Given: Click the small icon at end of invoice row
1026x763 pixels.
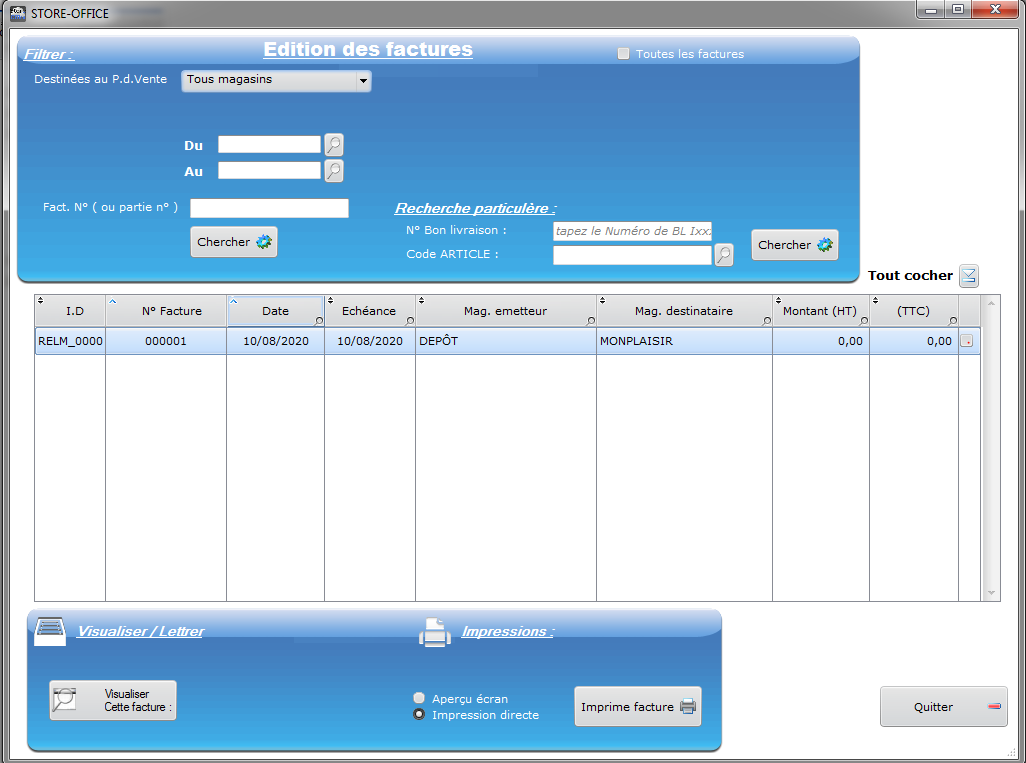Looking at the screenshot, I should pyautogui.click(x=967, y=341).
